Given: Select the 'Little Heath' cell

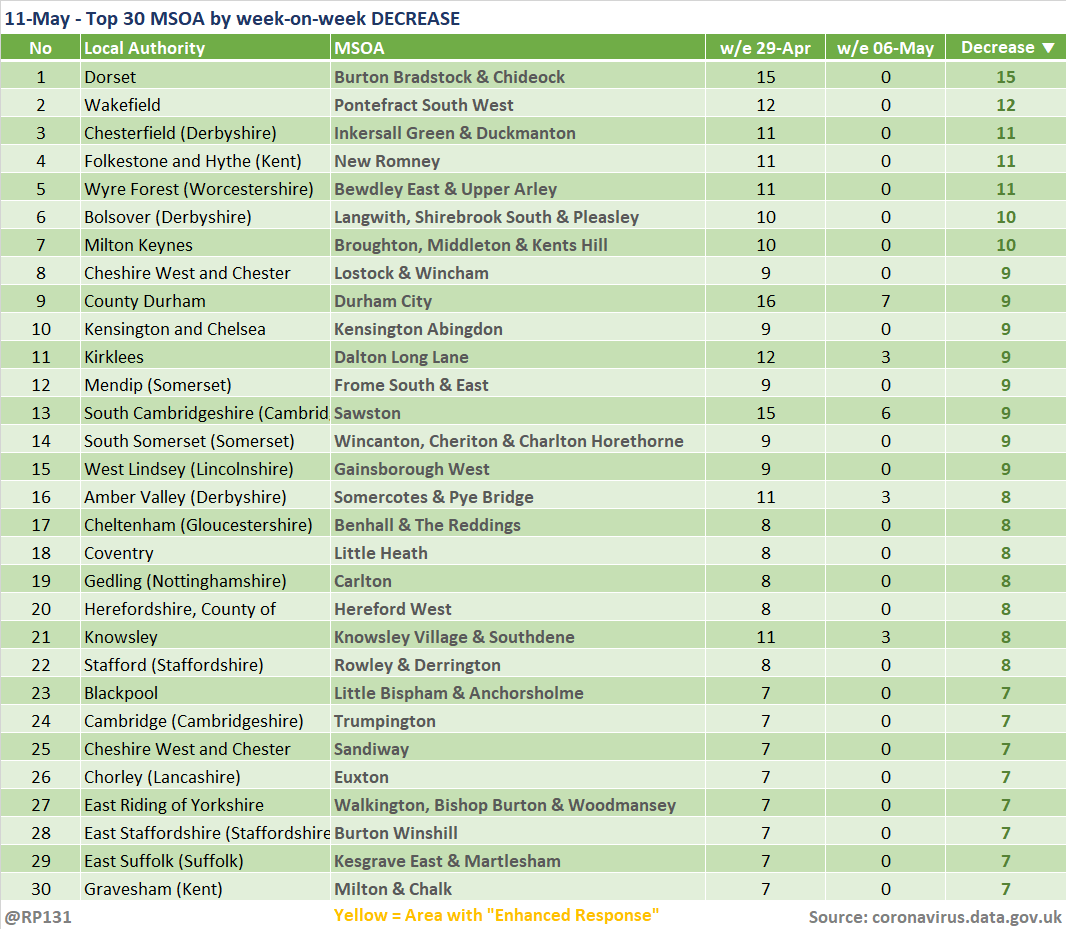Looking at the screenshot, I should [517, 553].
